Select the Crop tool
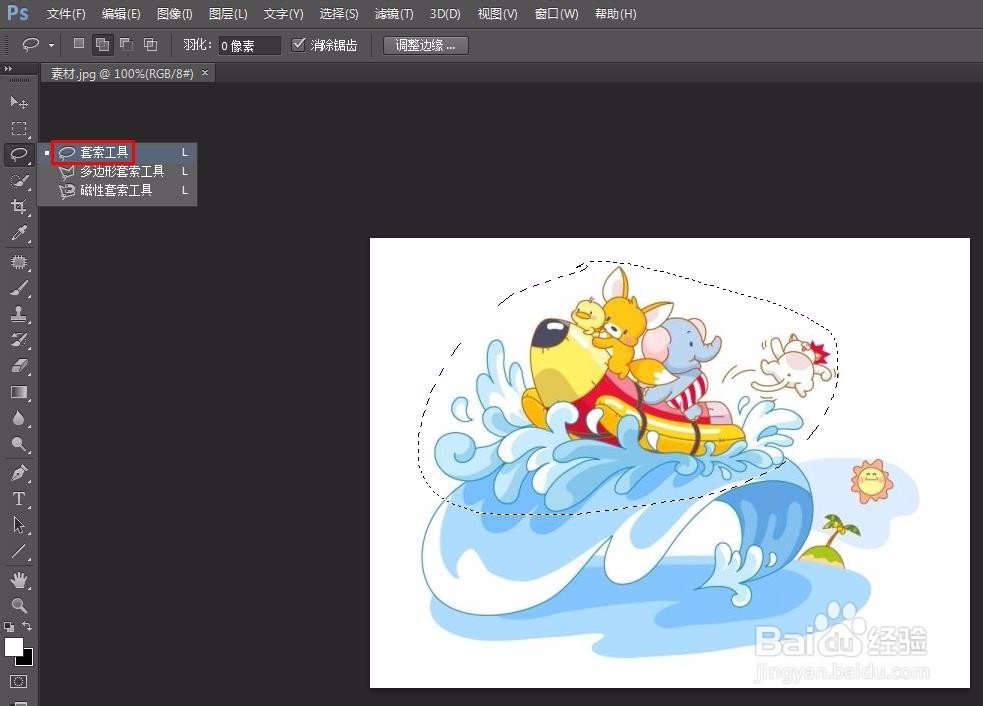This screenshot has width=983, height=706. click(x=19, y=206)
